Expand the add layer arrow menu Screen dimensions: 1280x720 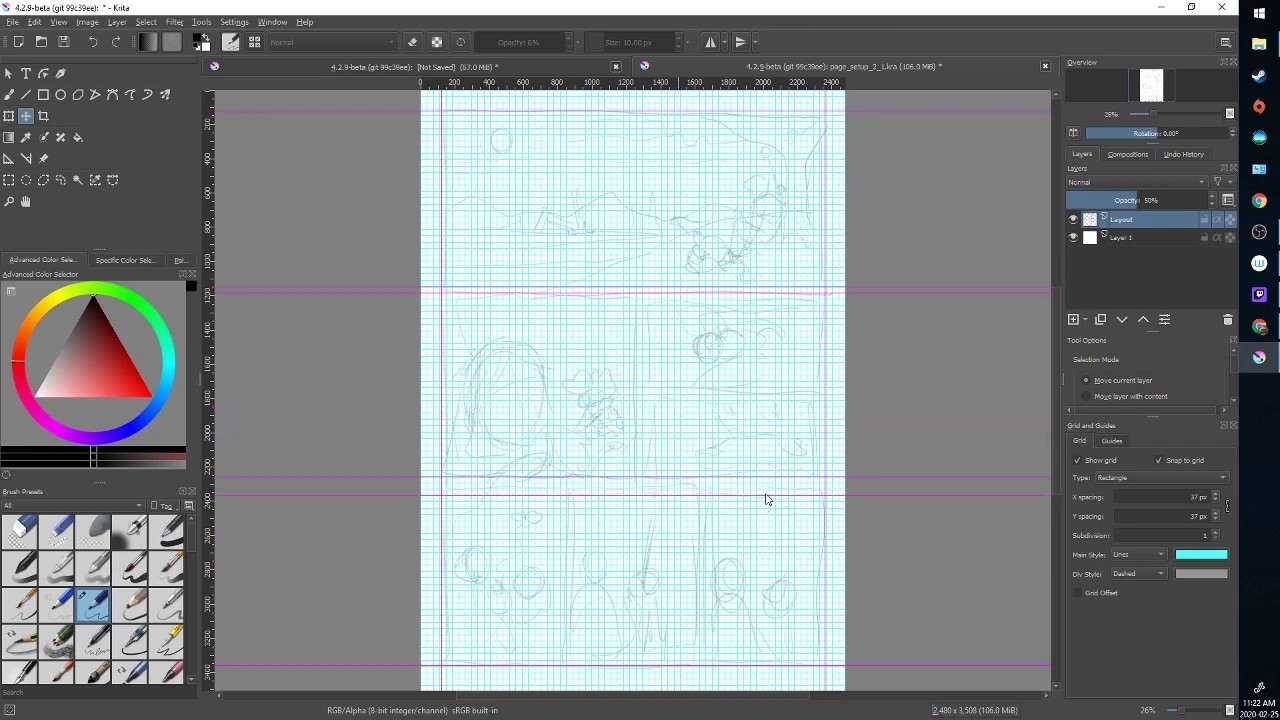tap(1084, 320)
